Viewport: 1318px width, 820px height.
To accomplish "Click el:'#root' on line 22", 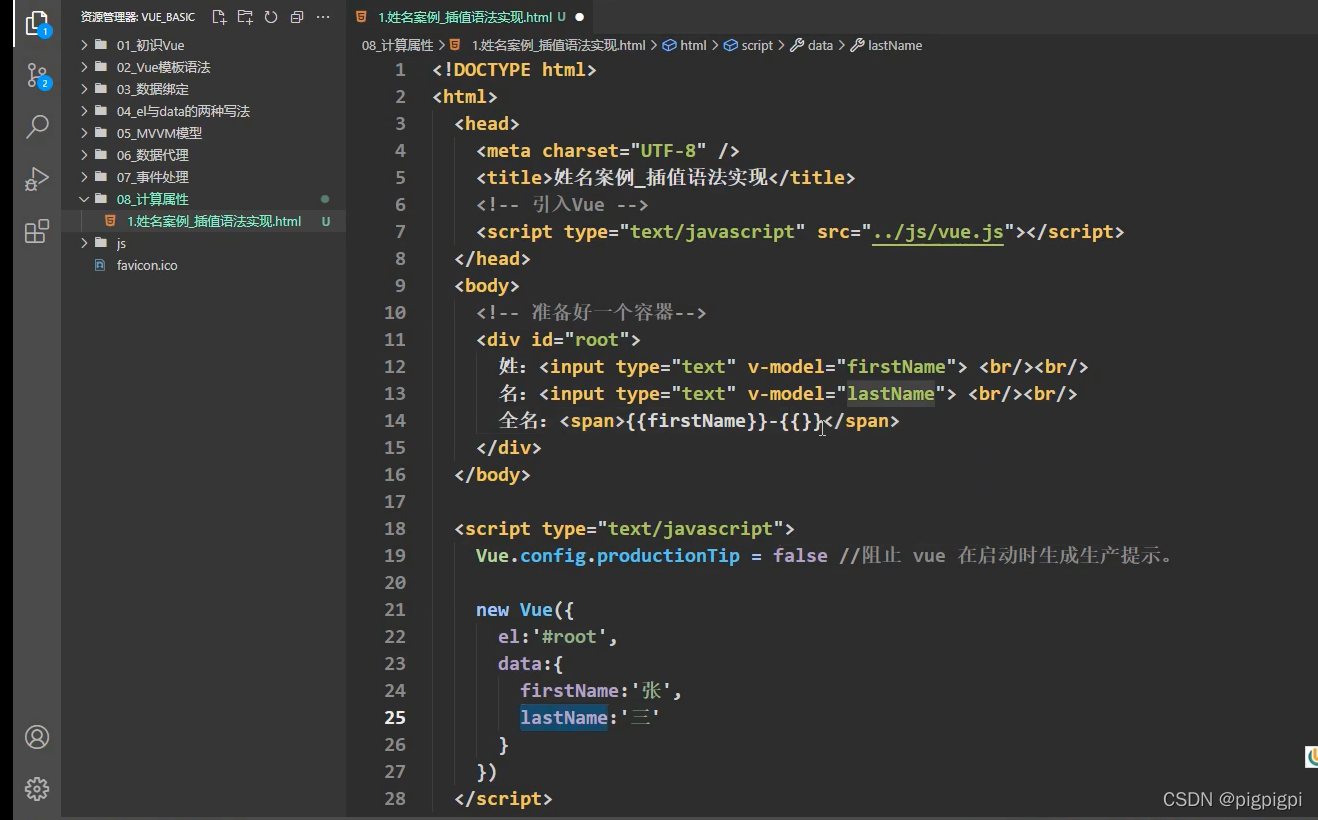I will point(558,637).
